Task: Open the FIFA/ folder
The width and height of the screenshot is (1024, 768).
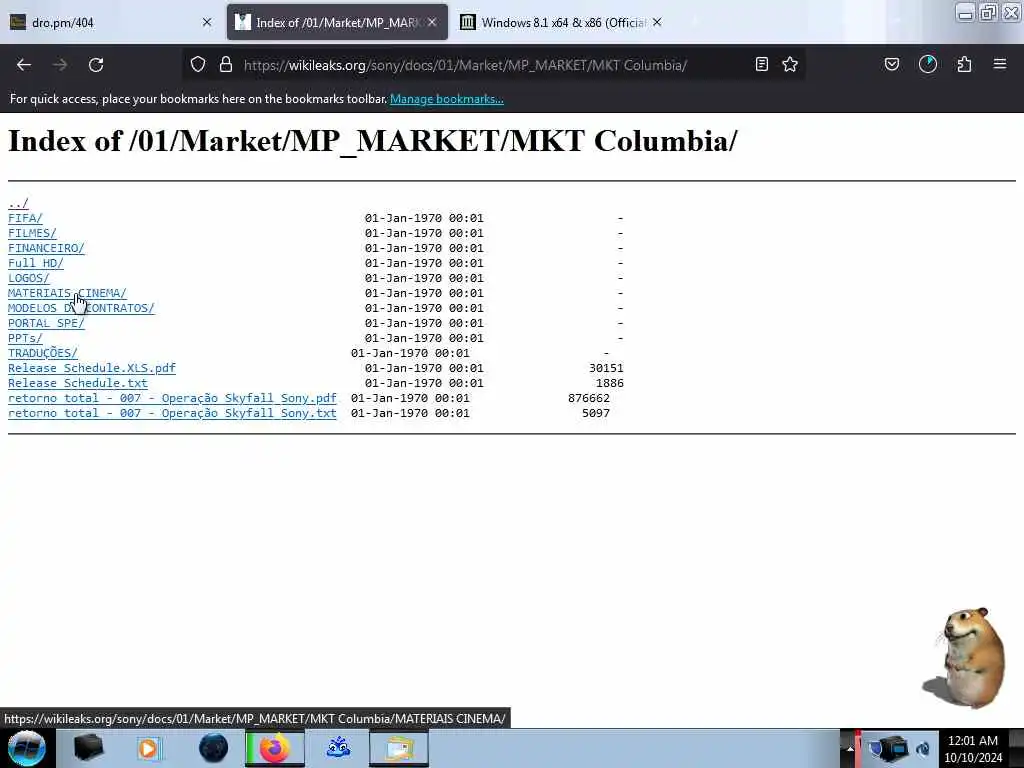Action: (x=25, y=218)
